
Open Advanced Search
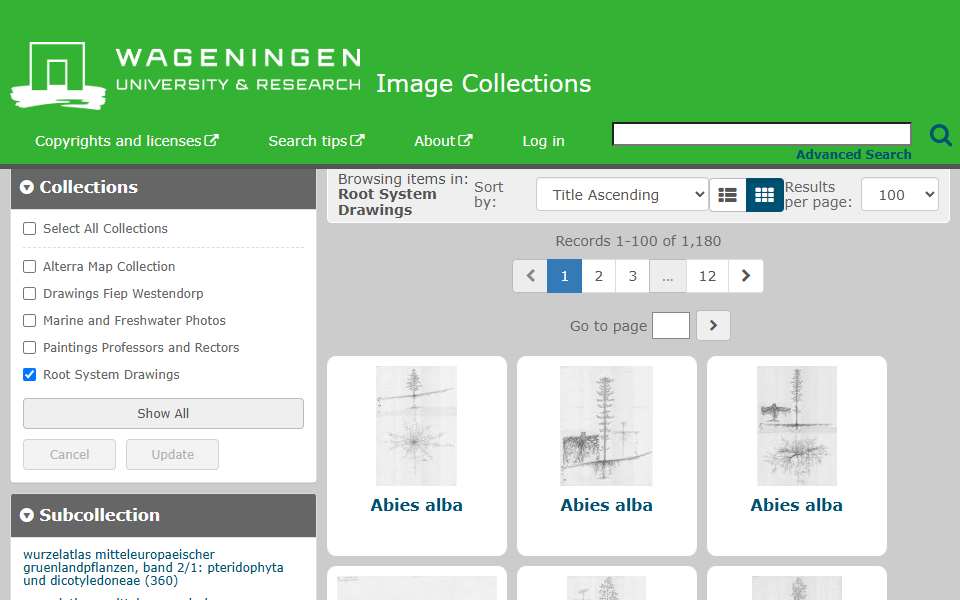[853, 154]
